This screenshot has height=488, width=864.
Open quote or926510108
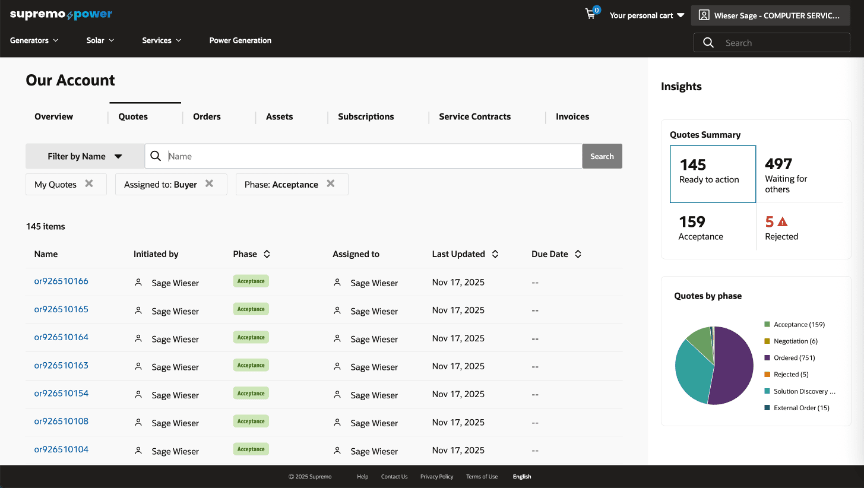coord(61,421)
